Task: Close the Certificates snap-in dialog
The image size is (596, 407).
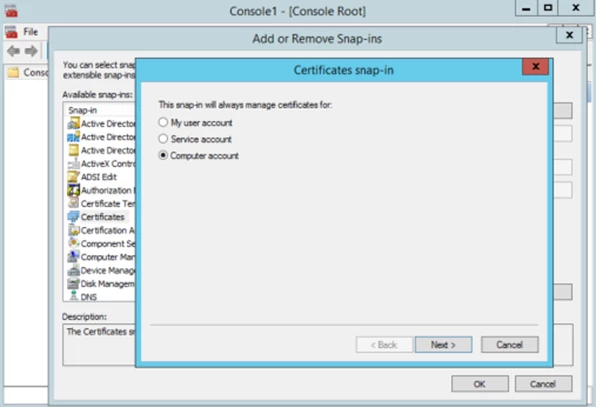Action: coord(535,67)
